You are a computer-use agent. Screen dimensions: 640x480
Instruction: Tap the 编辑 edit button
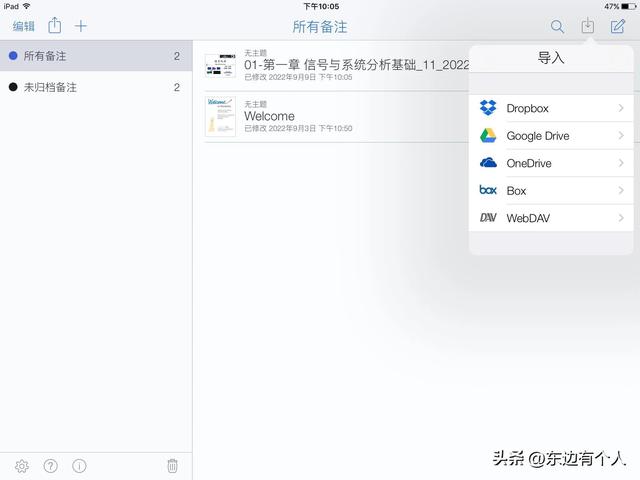tap(24, 27)
